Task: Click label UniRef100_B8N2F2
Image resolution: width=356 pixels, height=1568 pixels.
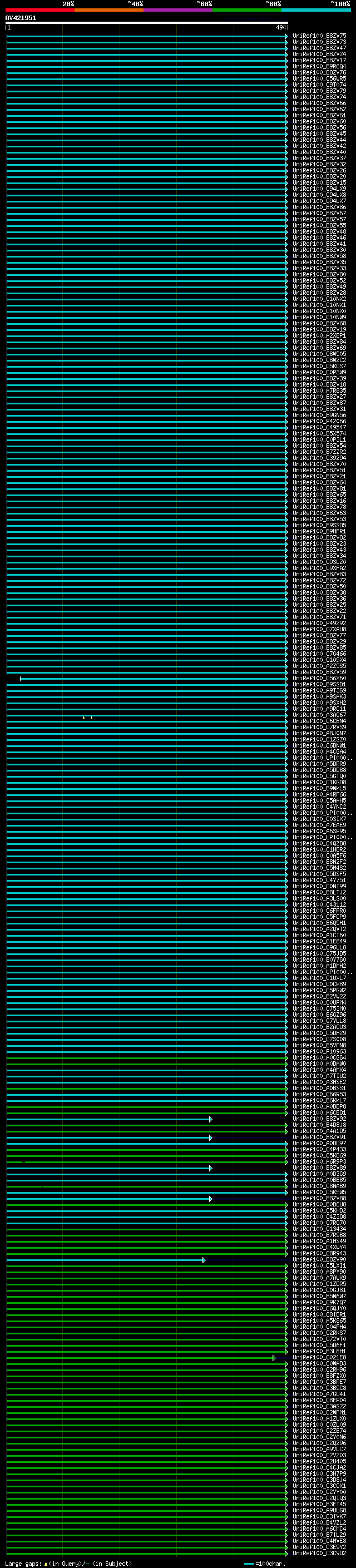Action: click(319, 861)
